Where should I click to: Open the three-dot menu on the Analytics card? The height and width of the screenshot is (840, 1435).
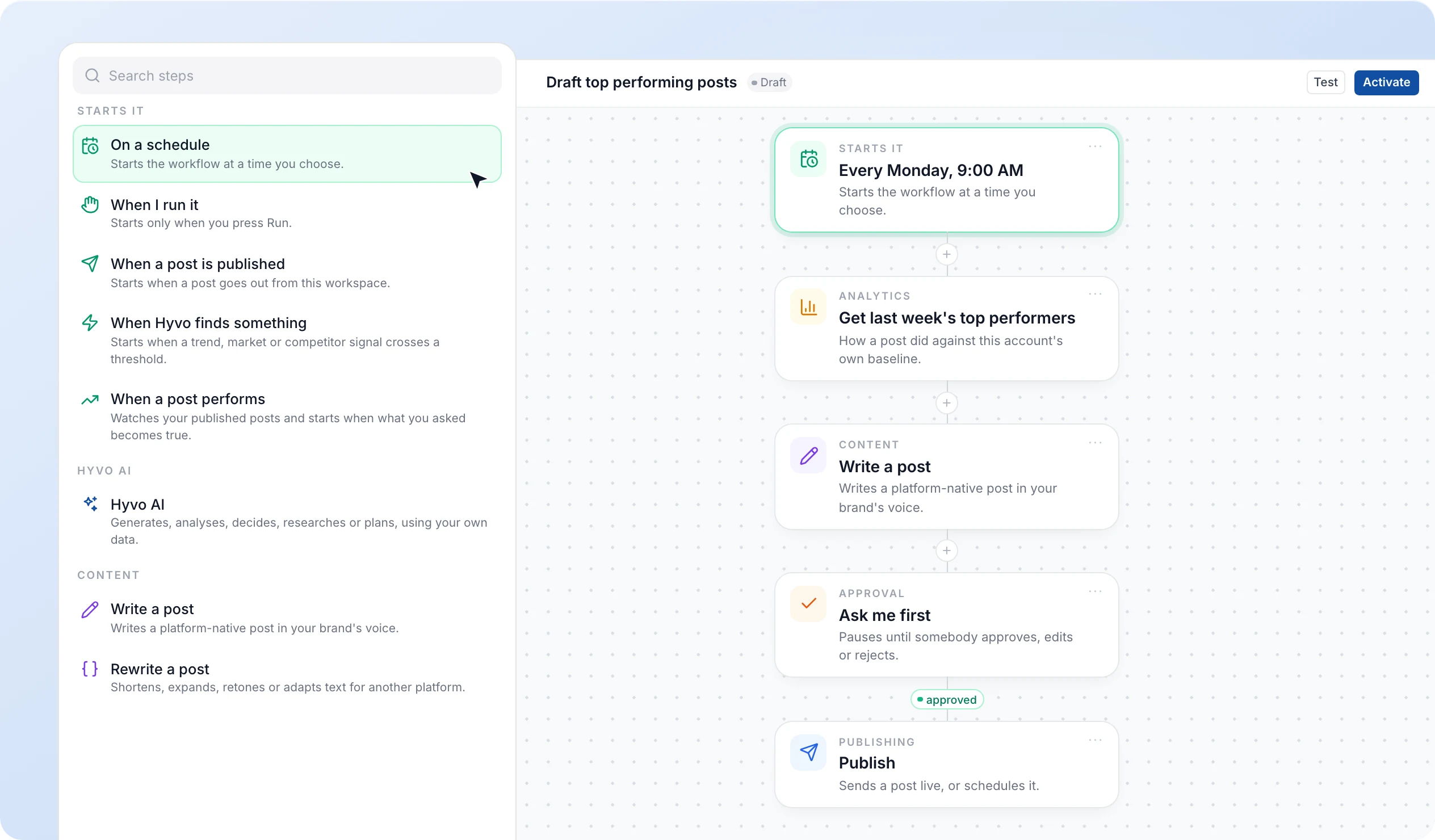[x=1095, y=295]
